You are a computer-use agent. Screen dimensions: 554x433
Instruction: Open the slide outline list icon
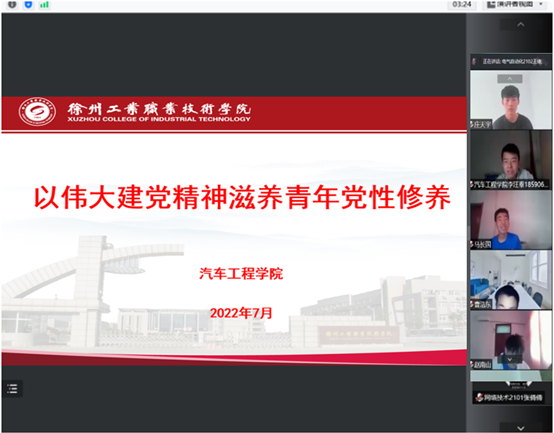[12, 389]
